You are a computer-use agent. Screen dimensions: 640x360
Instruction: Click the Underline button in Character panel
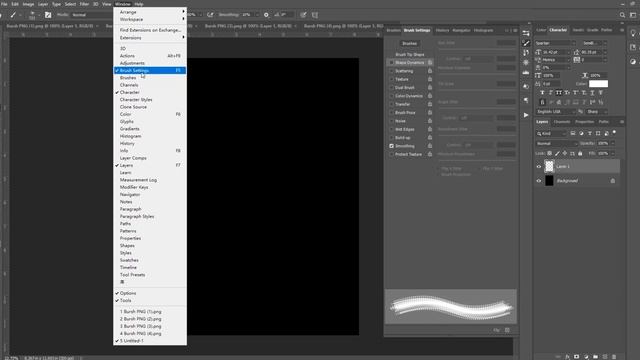[592, 93]
